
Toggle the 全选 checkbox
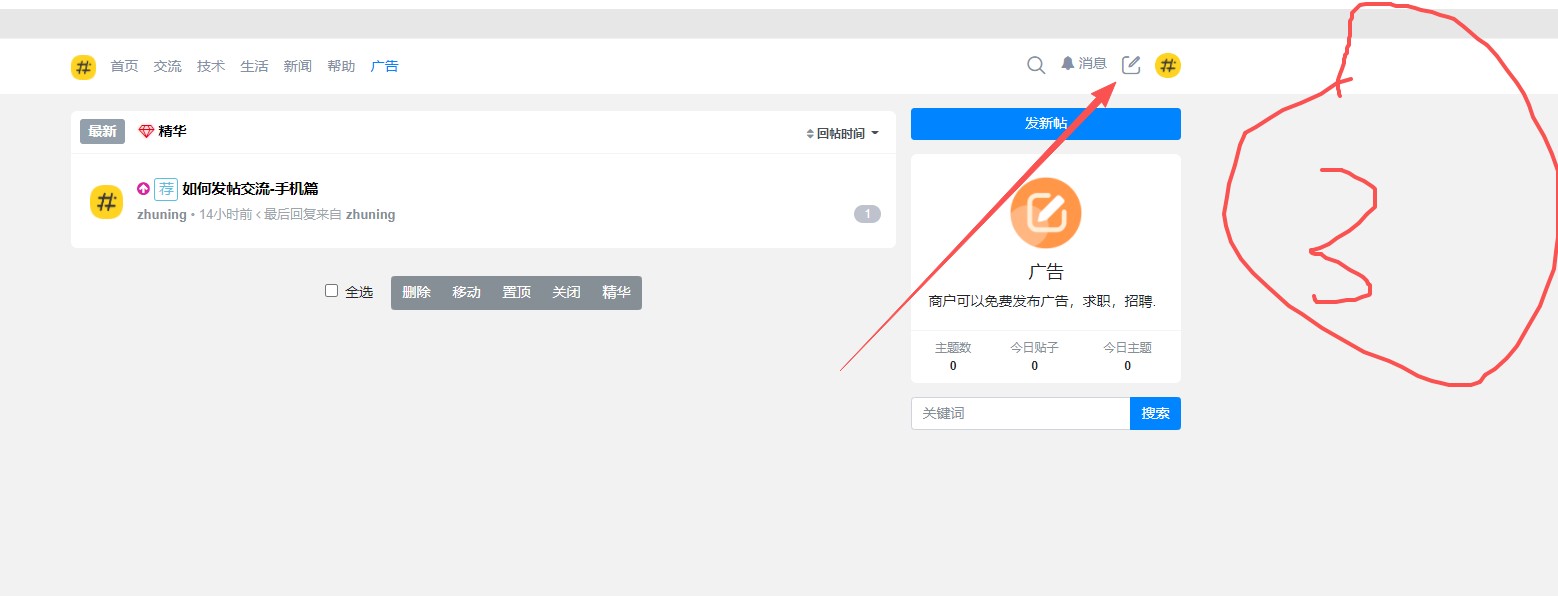coord(332,291)
